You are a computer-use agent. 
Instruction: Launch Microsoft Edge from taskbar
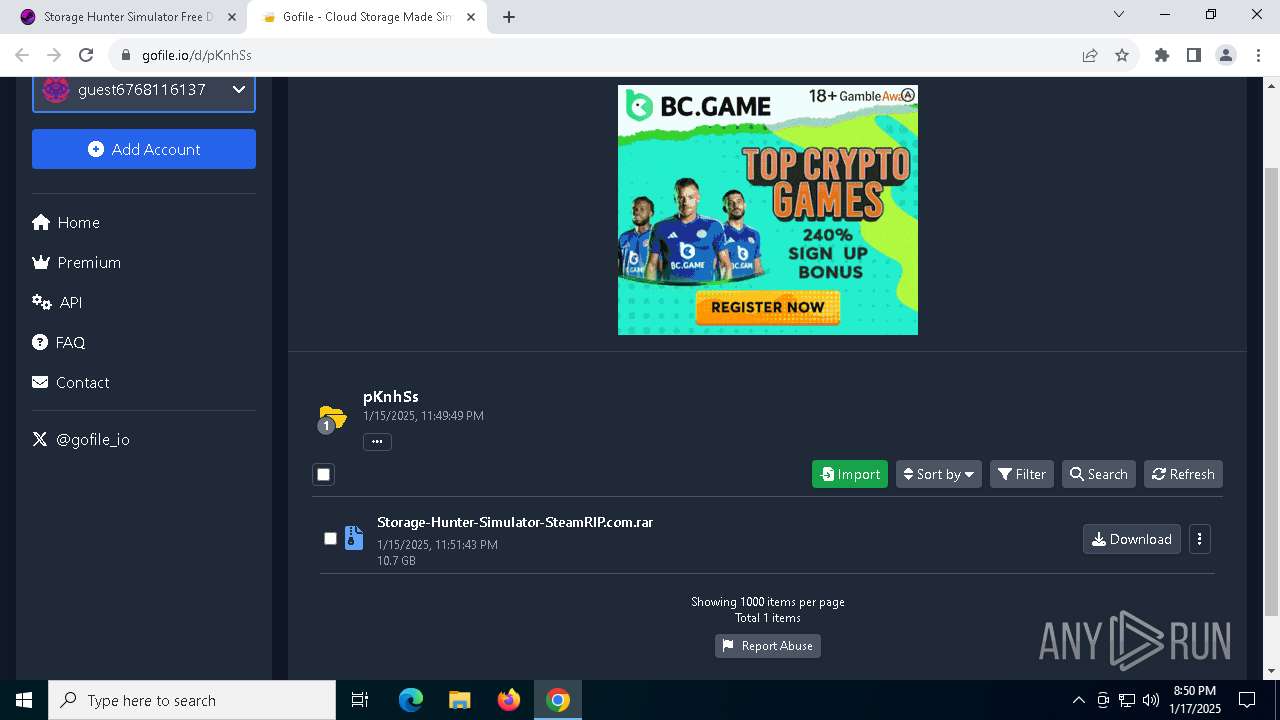[411, 700]
